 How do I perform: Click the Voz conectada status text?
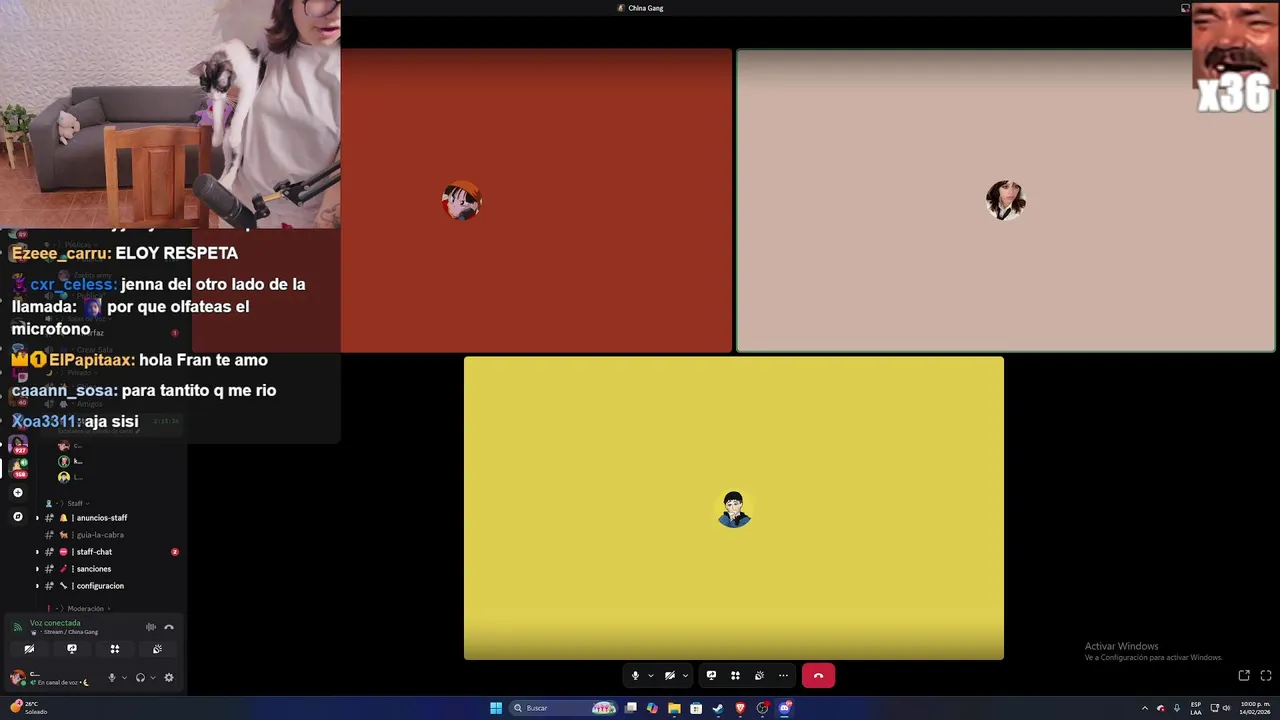(55, 623)
